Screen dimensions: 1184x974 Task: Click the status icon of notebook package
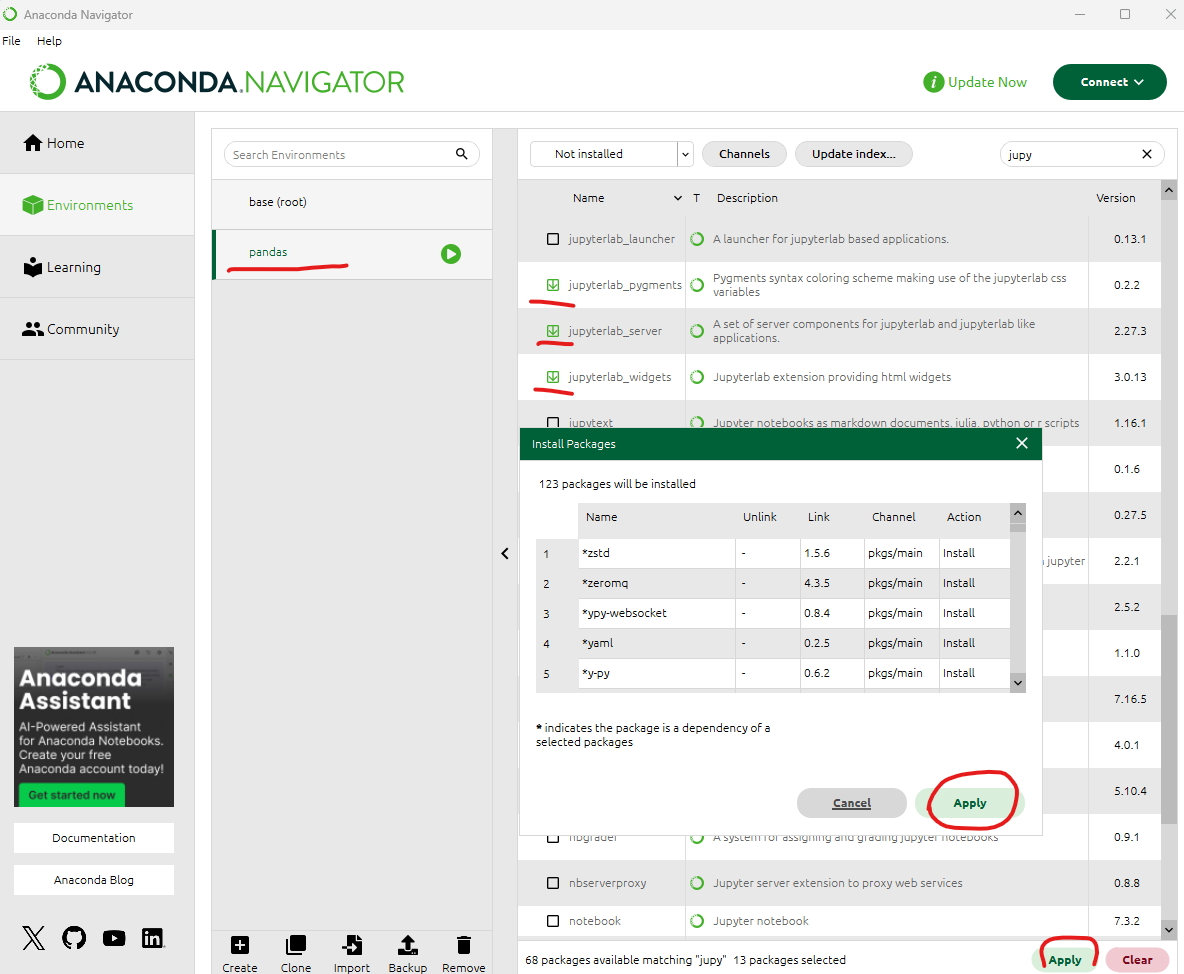pyautogui.click(x=697, y=920)
